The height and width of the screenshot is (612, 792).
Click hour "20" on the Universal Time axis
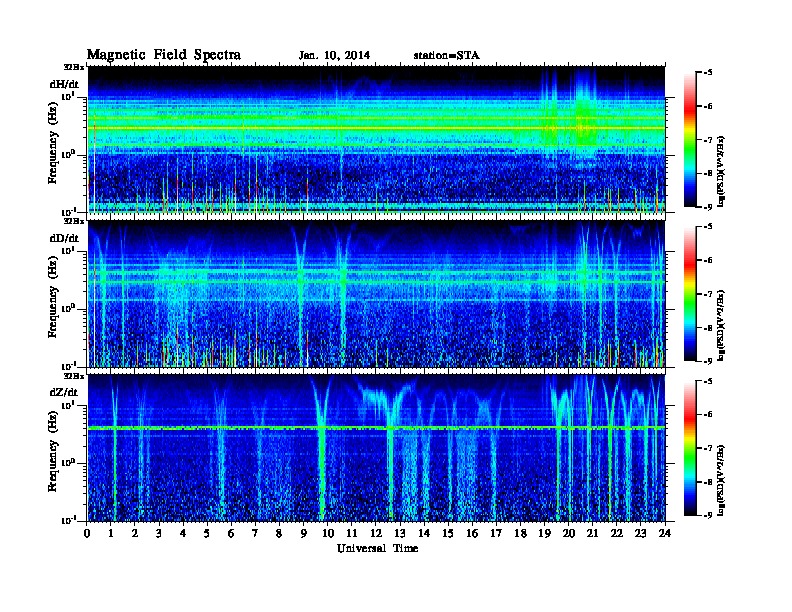tap(568, 533)
